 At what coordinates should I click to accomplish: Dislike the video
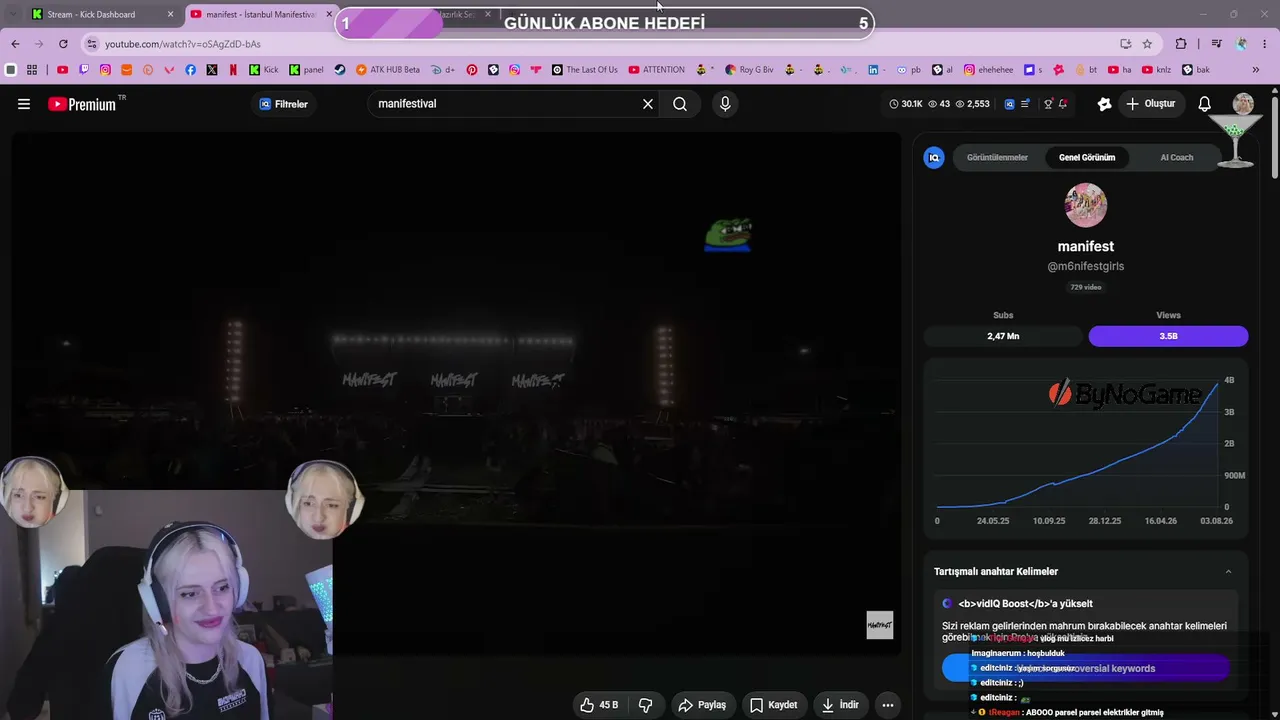coord(645,705)
